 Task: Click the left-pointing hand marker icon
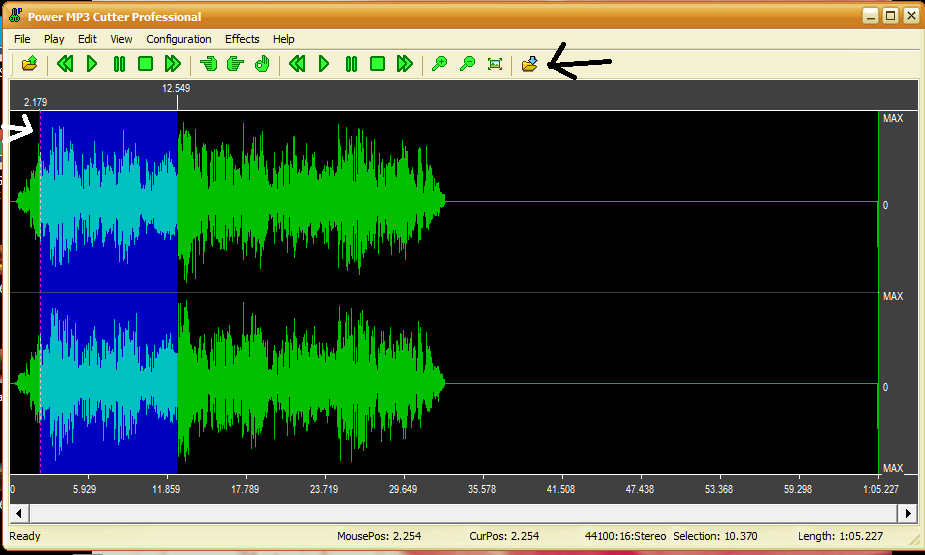tap(208, 64)
